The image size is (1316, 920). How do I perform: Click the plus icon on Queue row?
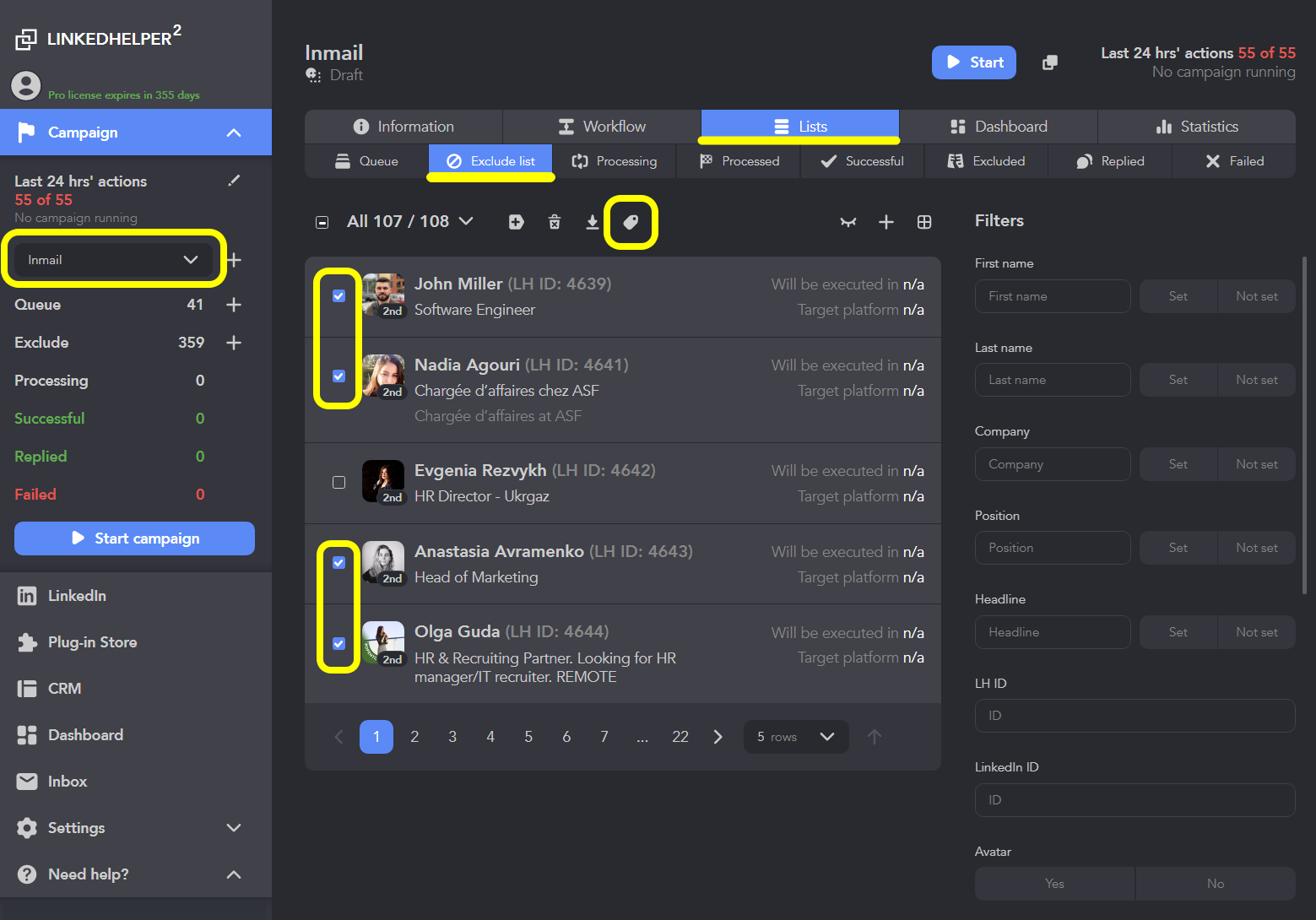tap(234, 305)
